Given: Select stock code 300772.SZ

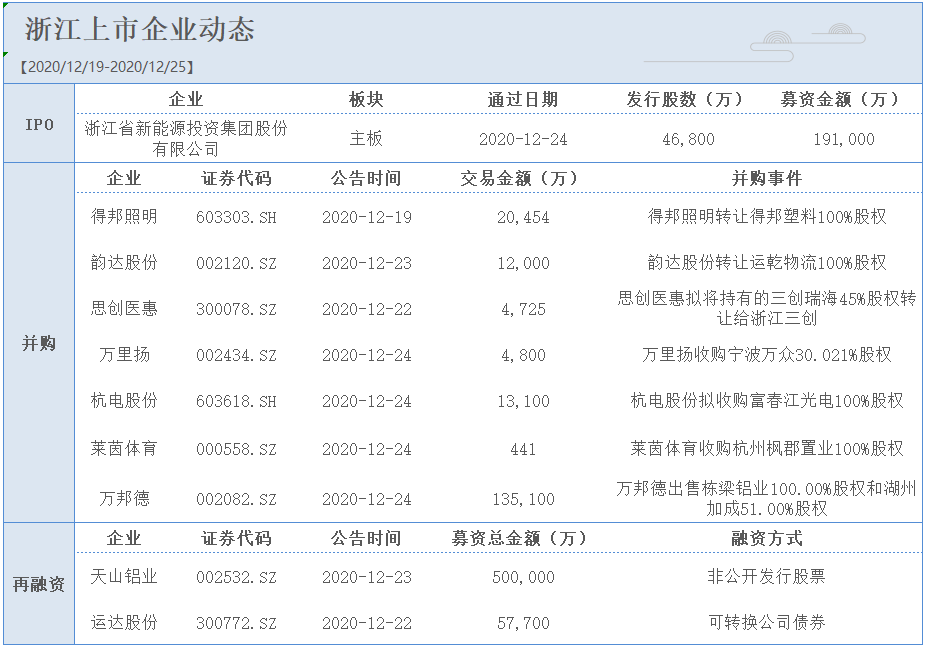Looking at the screenshot, I should click(236, 623).
